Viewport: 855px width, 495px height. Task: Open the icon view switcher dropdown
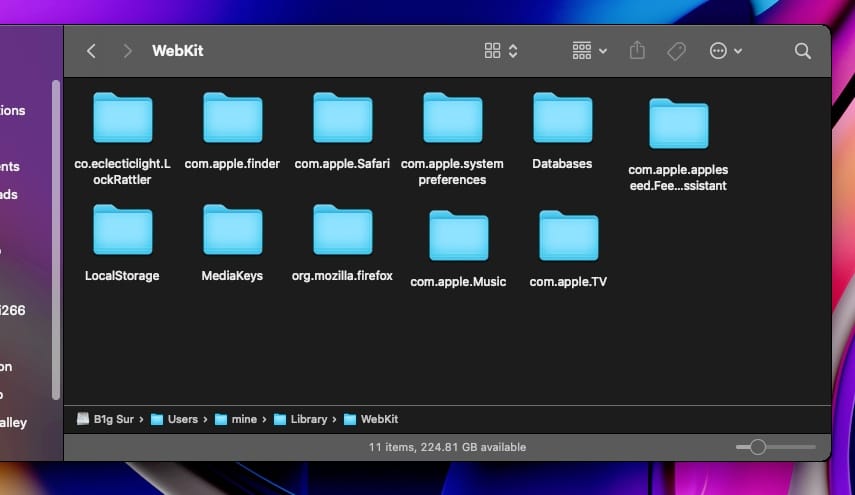coord(501,51)
